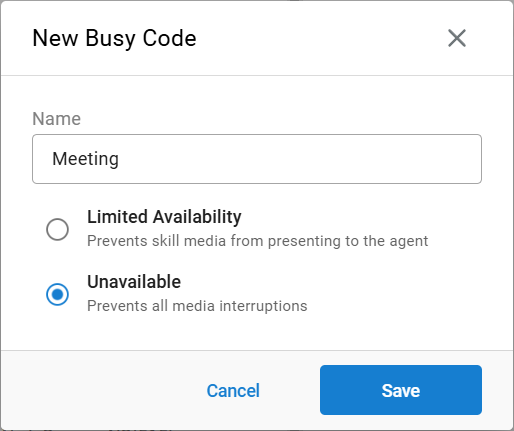Image resolution: width=514 pixels, height=431 pixels.
Task: Click the 'Prevents all media interruptions' description
Action: click(x=197, y=306)
